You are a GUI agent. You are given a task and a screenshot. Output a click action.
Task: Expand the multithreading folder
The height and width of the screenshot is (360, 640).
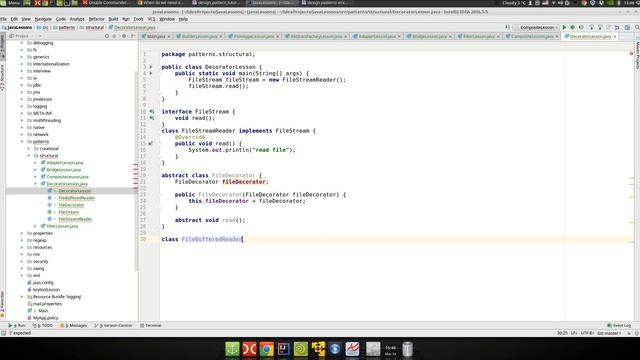coord(22,120)
